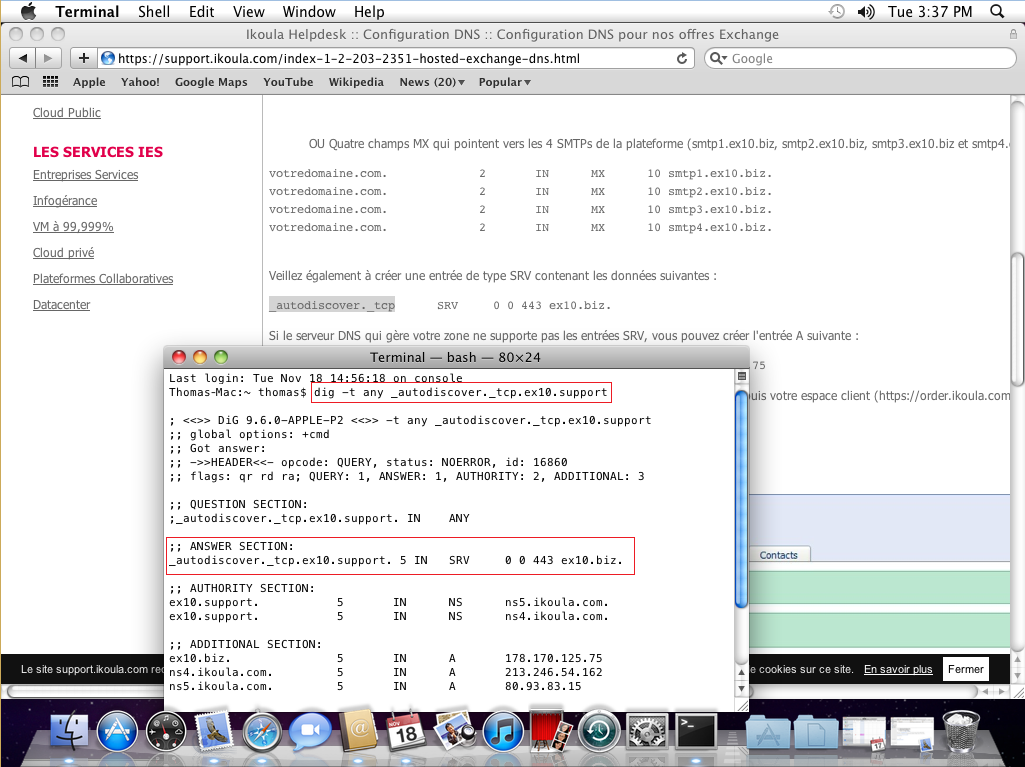Launch Mail from the Dock

(x=213, y=730)
